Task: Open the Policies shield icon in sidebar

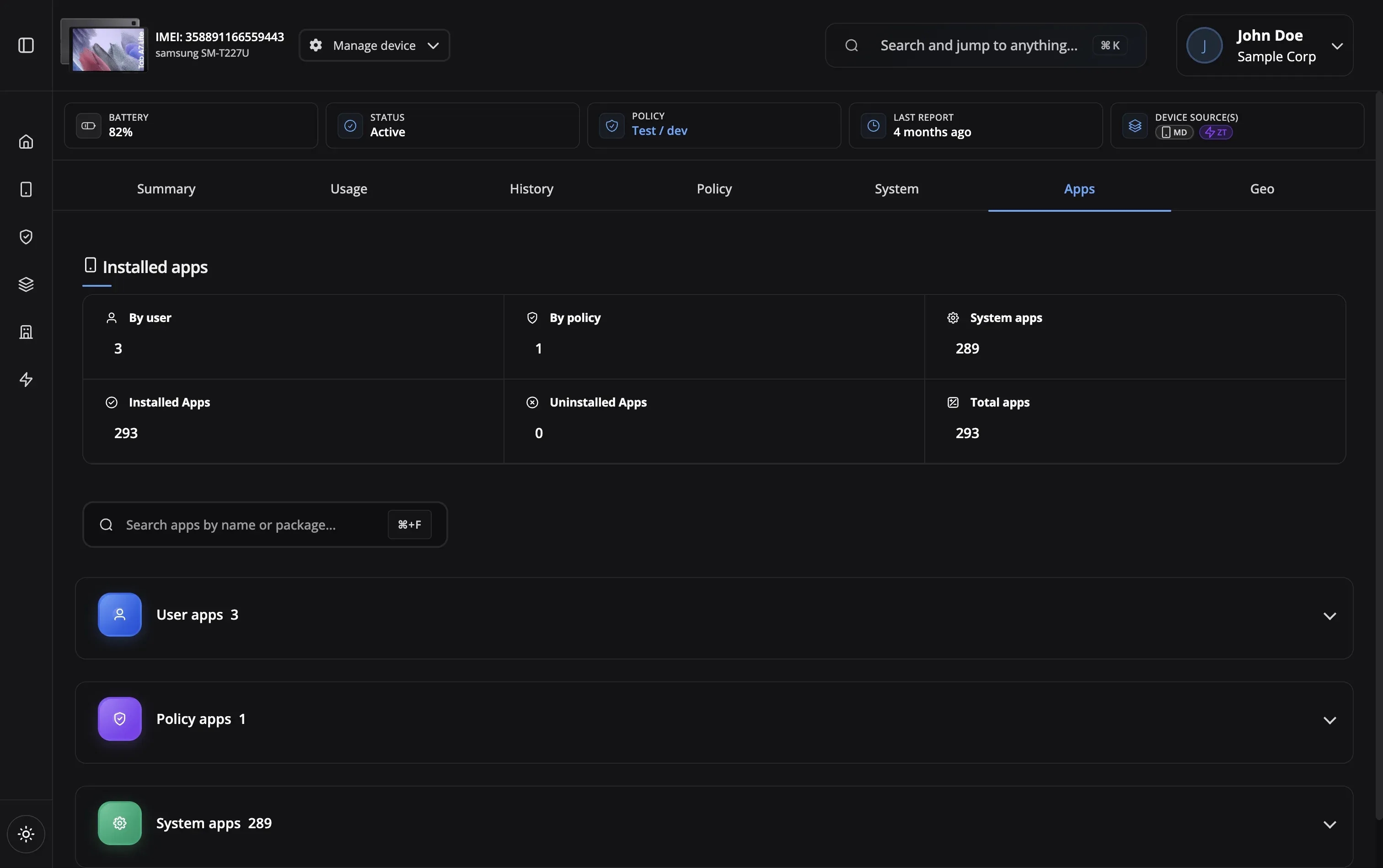Action: point(25,236)
